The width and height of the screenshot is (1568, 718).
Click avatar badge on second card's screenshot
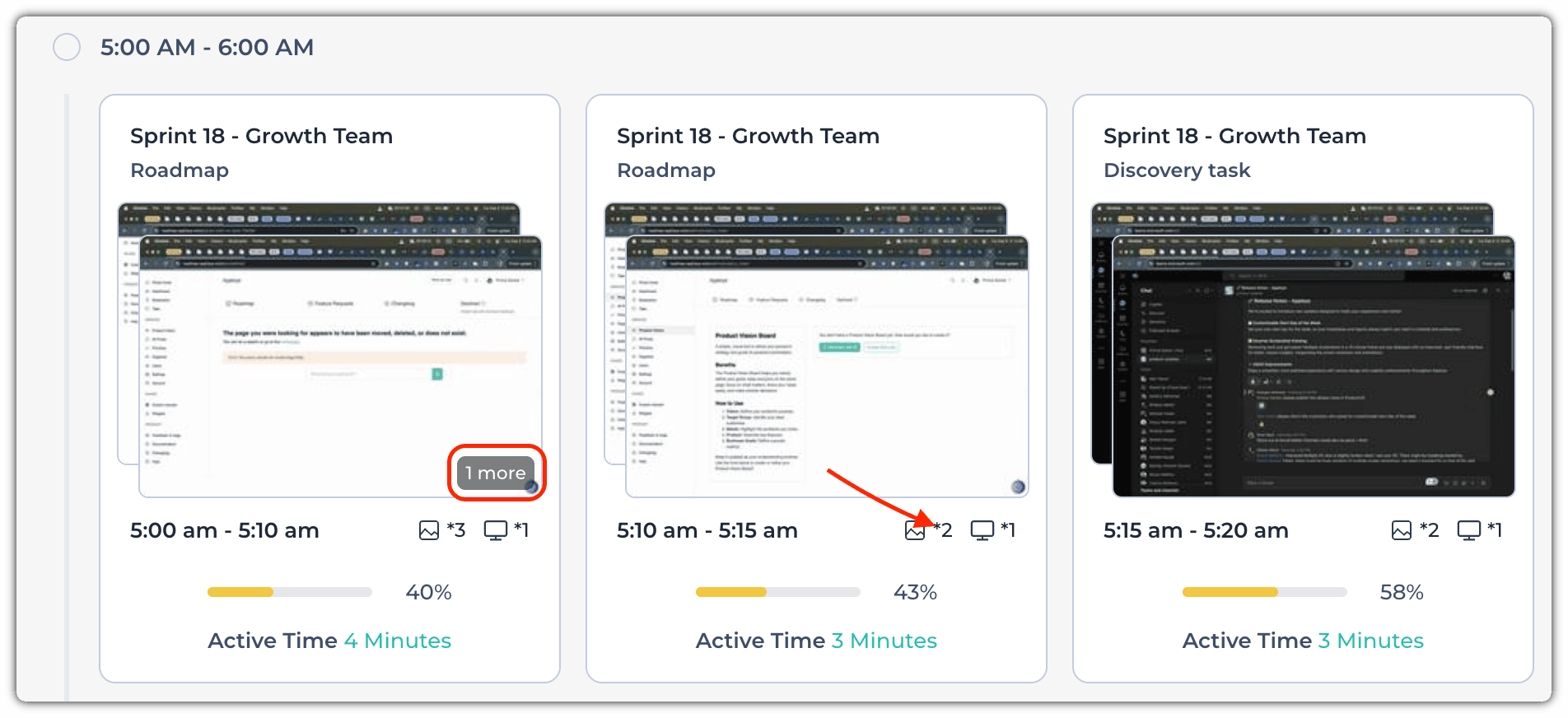[1018, 487]
